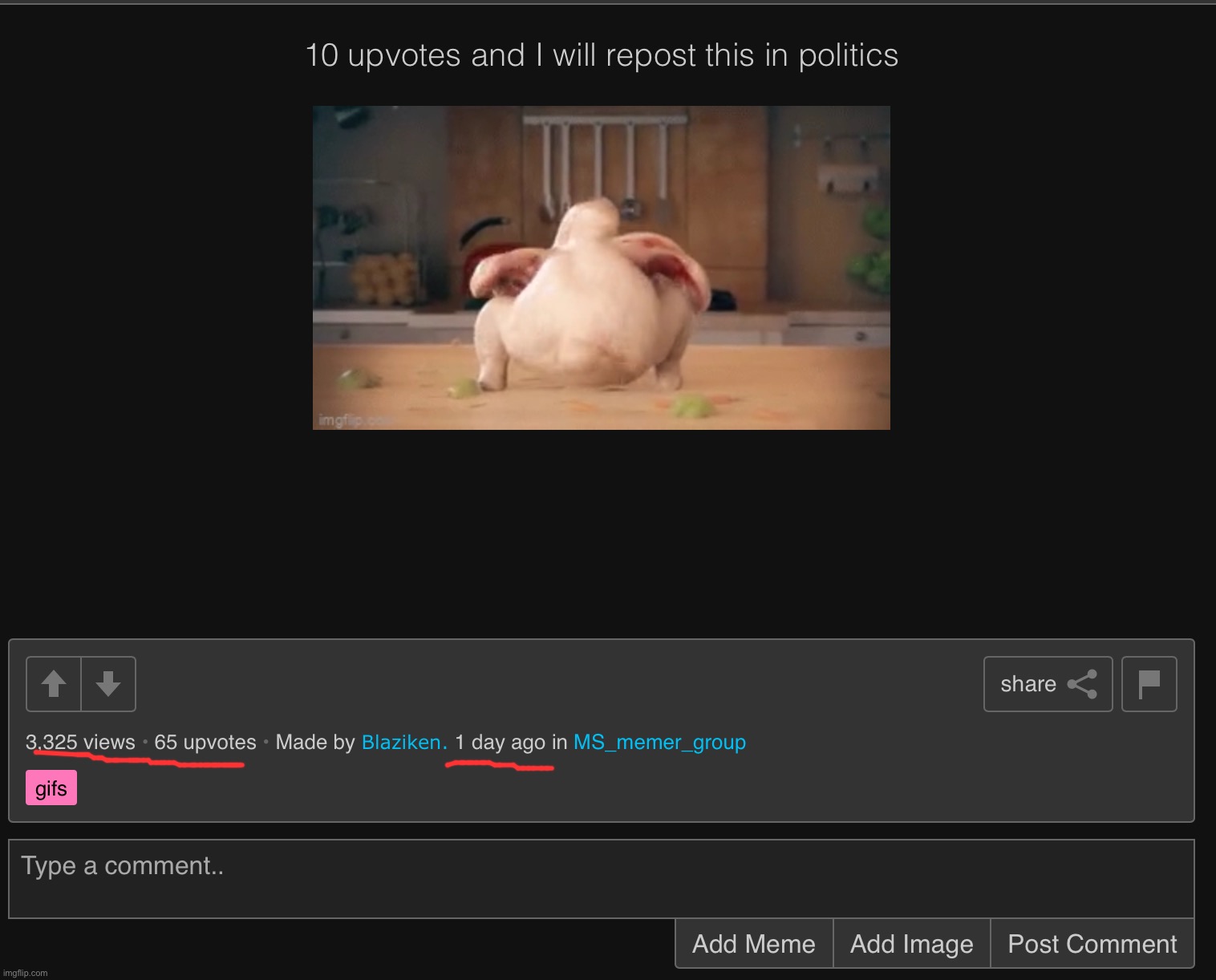Upvote the post with the up arrow

coord(54,684)
